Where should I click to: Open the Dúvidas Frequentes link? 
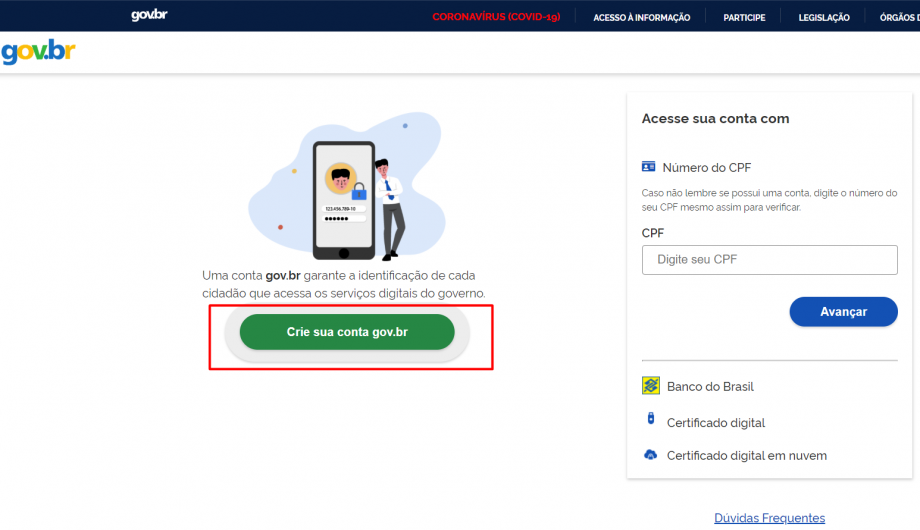(769, 518)
